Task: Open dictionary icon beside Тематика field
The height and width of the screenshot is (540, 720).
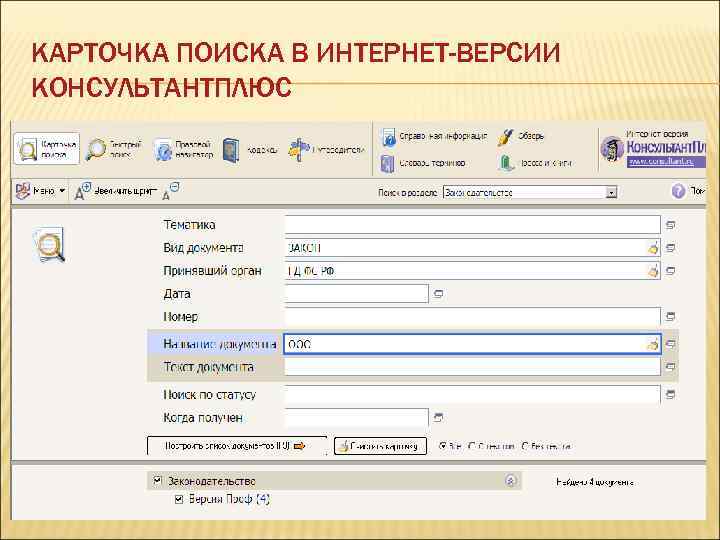Action: tap(670, 225)
